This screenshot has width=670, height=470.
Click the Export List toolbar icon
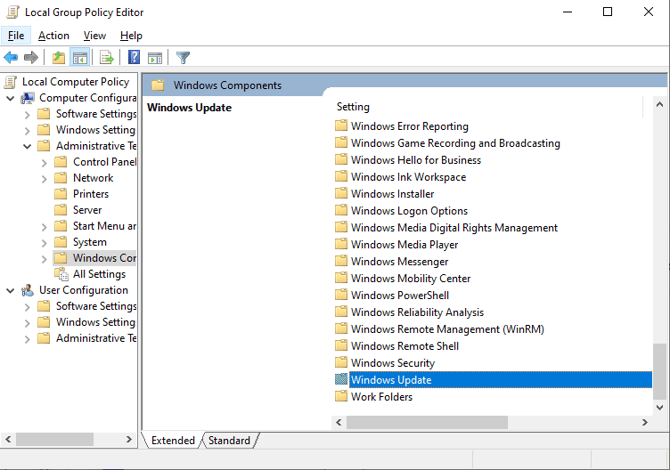click(106, 57)
